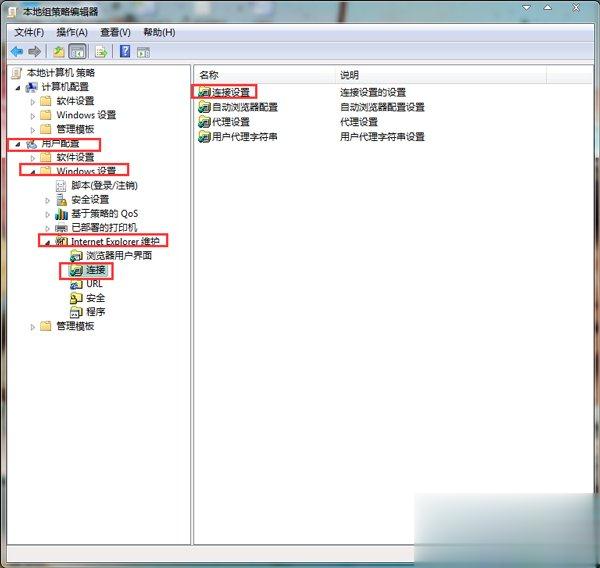Click the 用户配置 user icon

31,144
